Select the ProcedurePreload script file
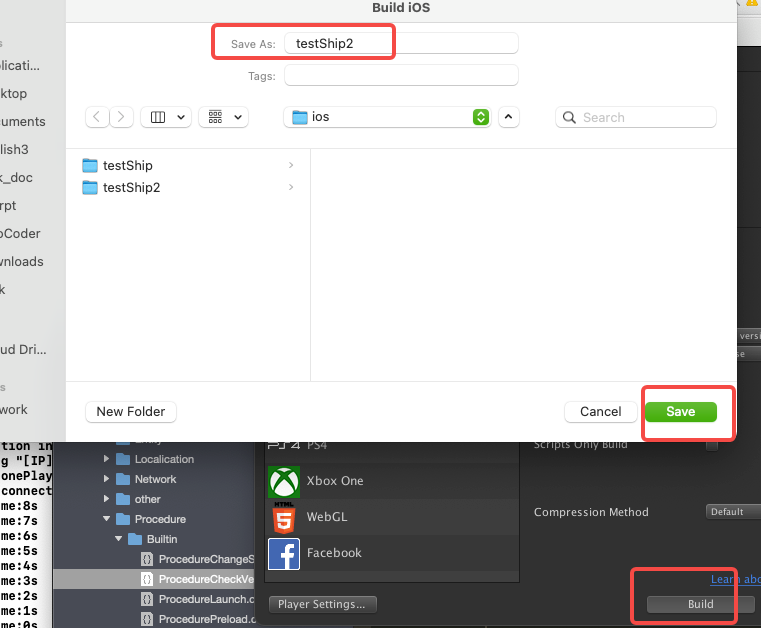 tap(198, 619)
